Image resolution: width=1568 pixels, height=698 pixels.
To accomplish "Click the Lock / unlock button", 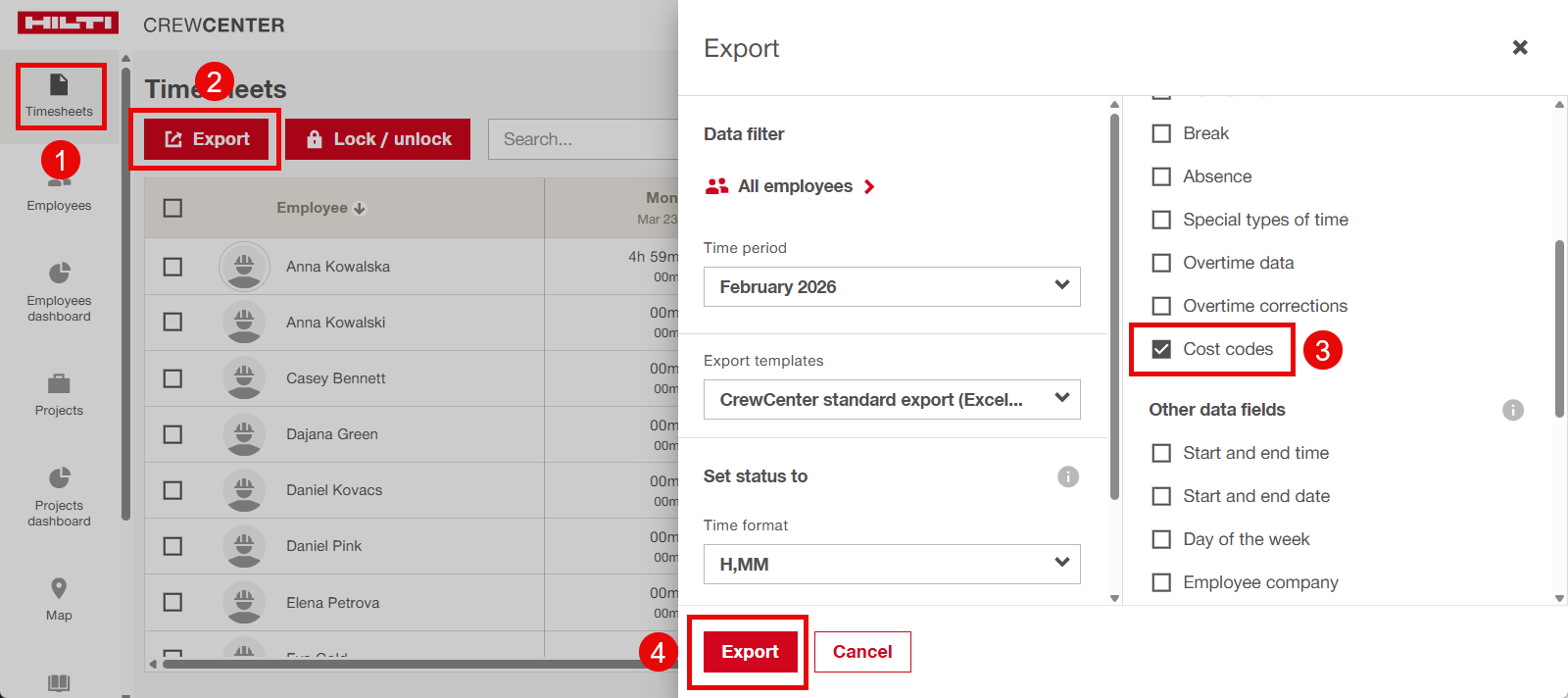I will pos(378,139).
